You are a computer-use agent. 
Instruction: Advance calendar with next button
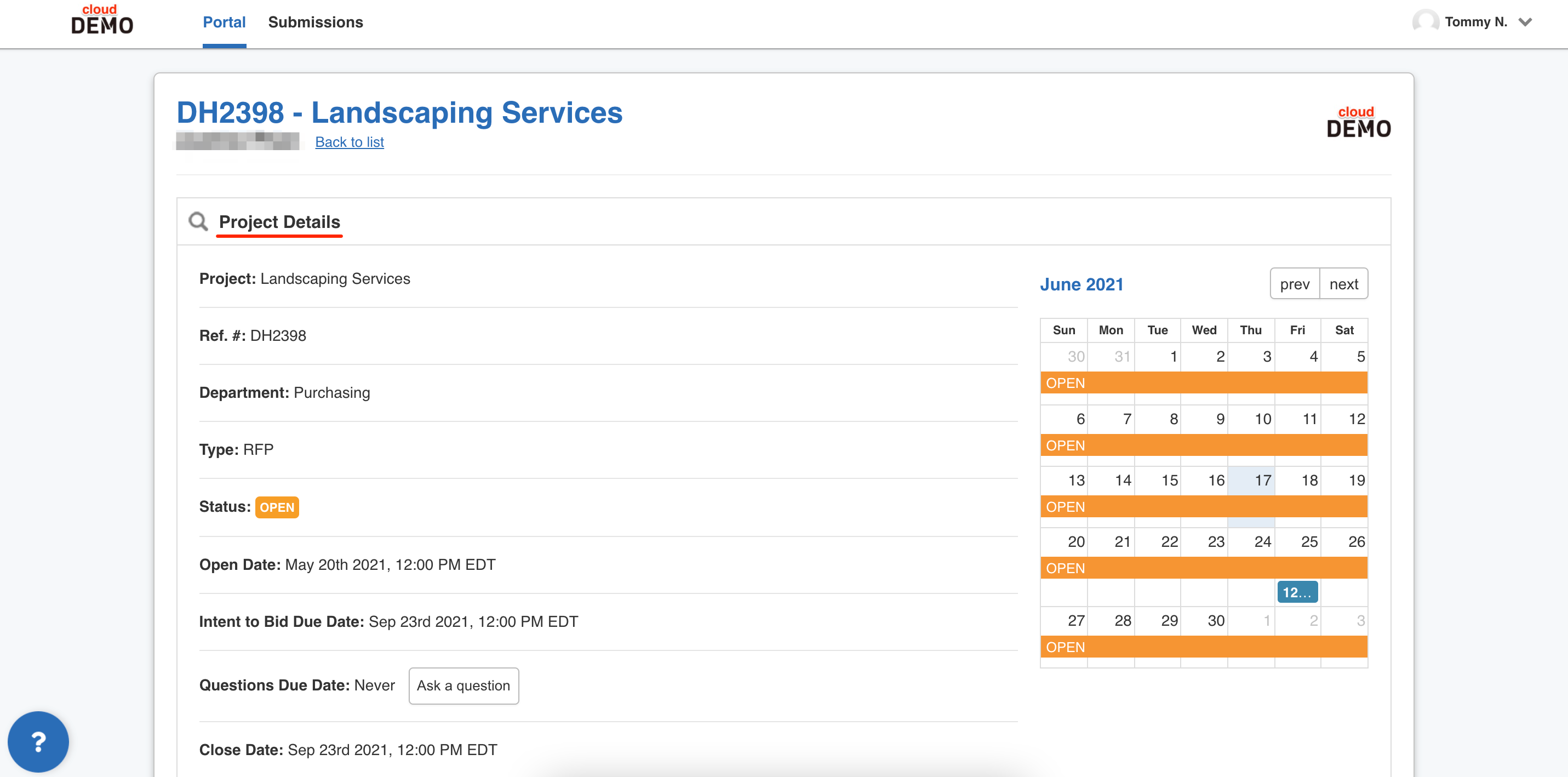1343,284
